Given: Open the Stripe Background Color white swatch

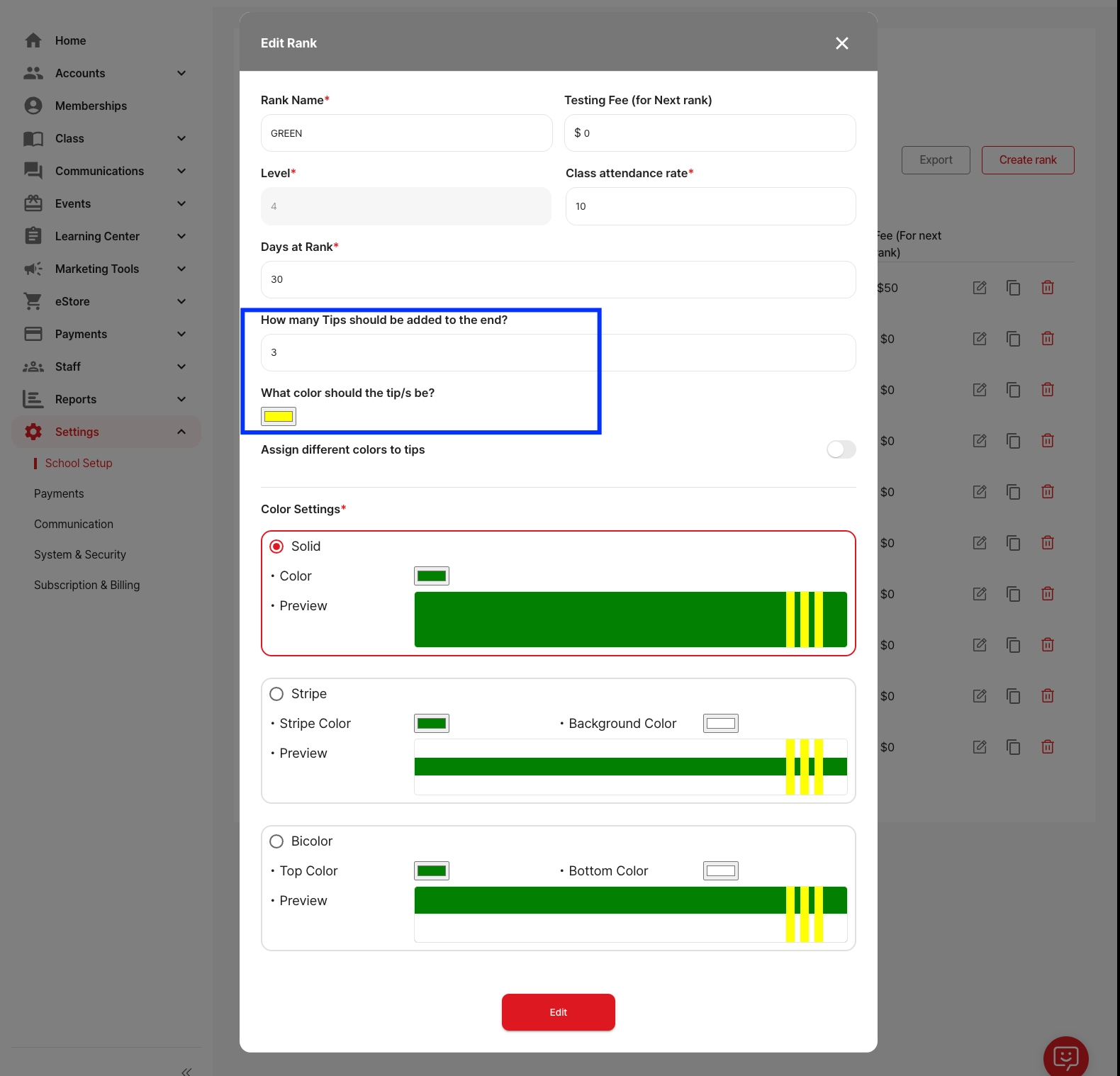Looking at the screenshot, I should pyautogui.click(x=721, y=723).
